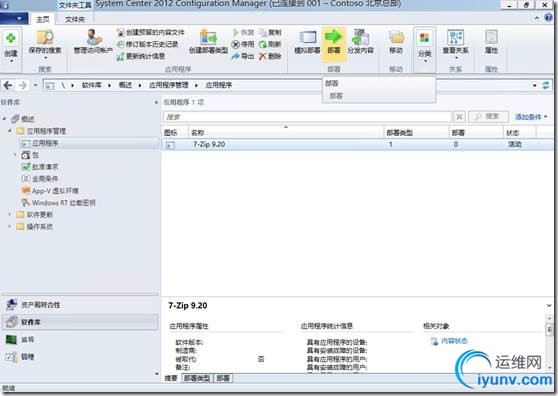The height and width of the screenshot is (396, 558).
Task: Click the Retire (停用) ribbon button
Action: click(x=243, y=44)
